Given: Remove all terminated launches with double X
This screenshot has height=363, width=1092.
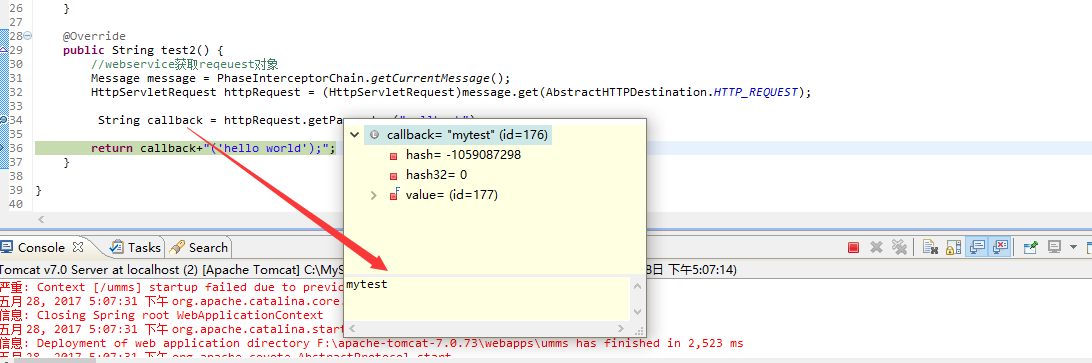Looking at the screenshot, I should tap(899, 247).
